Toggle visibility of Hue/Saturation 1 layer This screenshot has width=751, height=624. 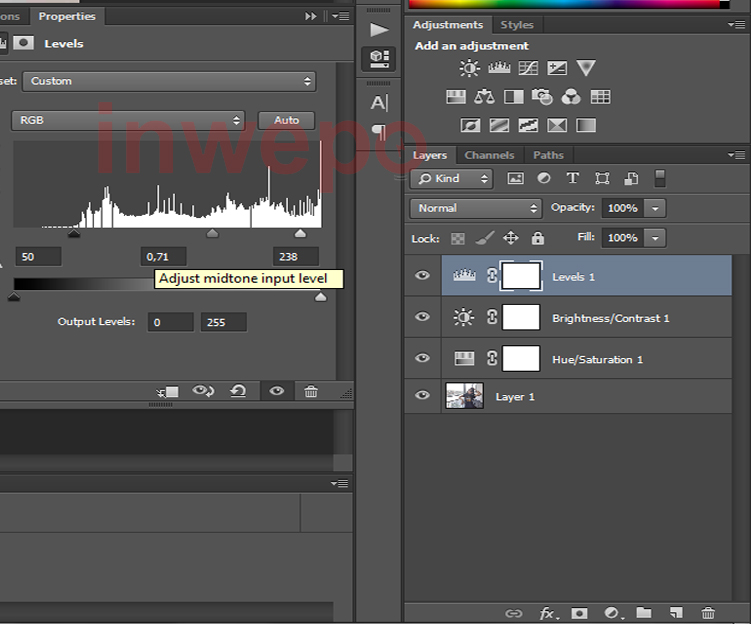click(423, 358)
